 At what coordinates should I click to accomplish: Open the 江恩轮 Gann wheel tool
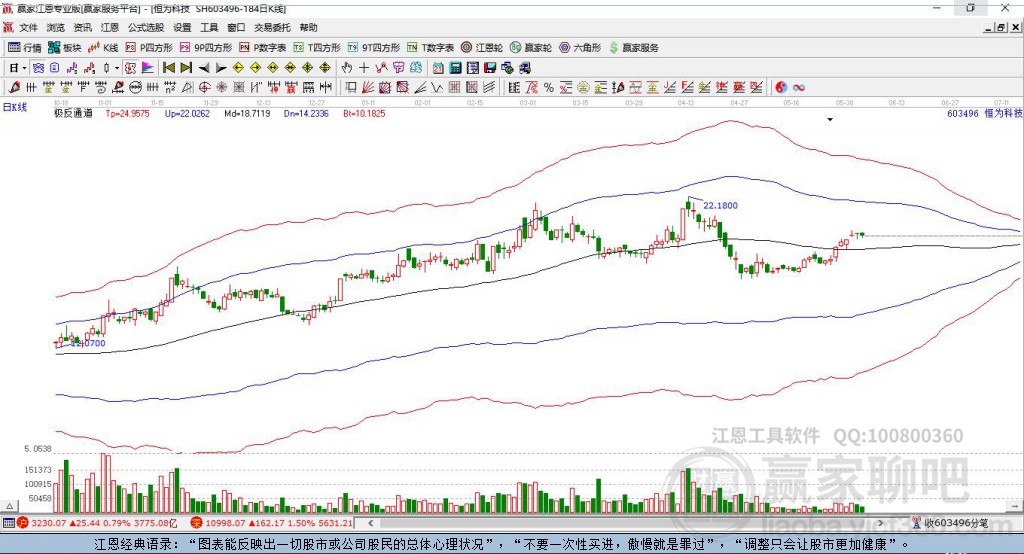click(x=482, y=48)
